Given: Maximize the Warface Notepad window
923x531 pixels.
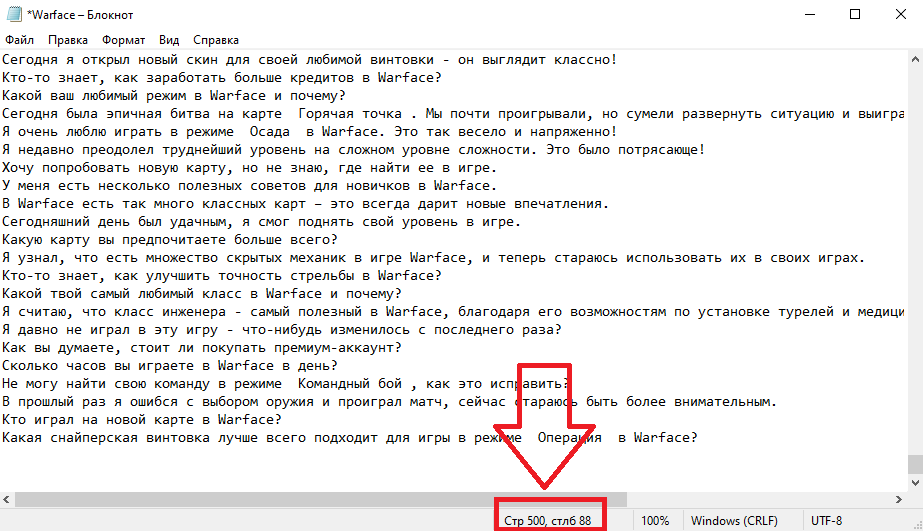Looking at the screenshot, I should [x=855, y=14].
